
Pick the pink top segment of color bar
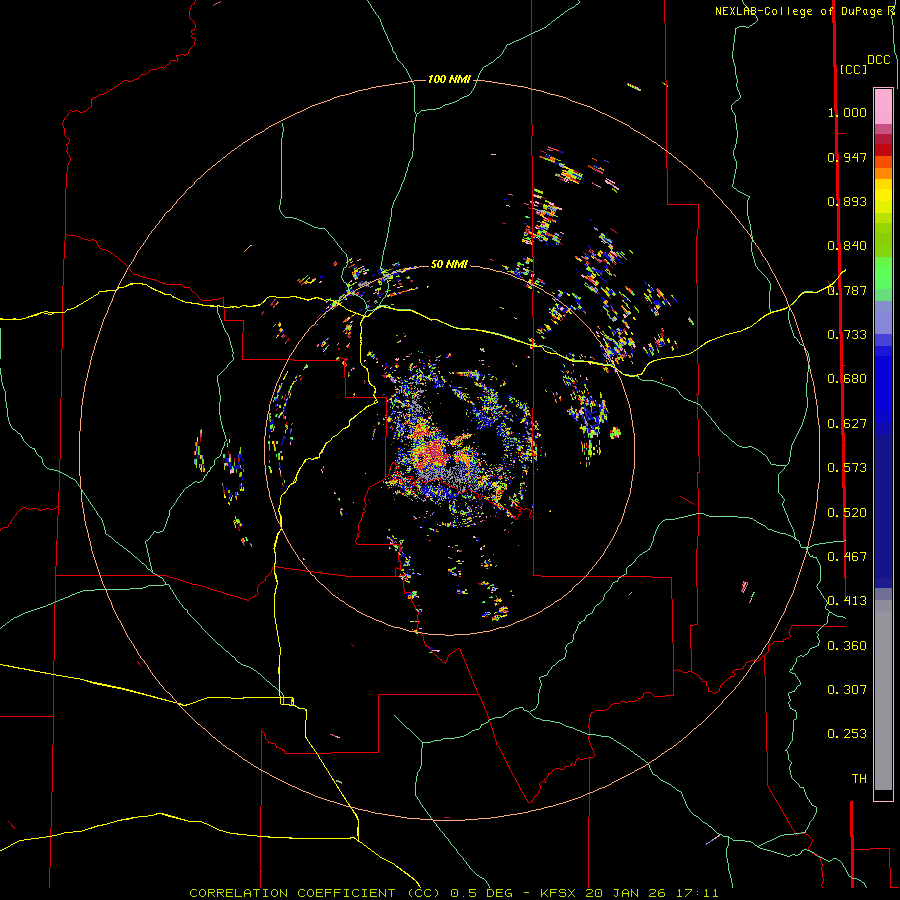tap(883, 107)
